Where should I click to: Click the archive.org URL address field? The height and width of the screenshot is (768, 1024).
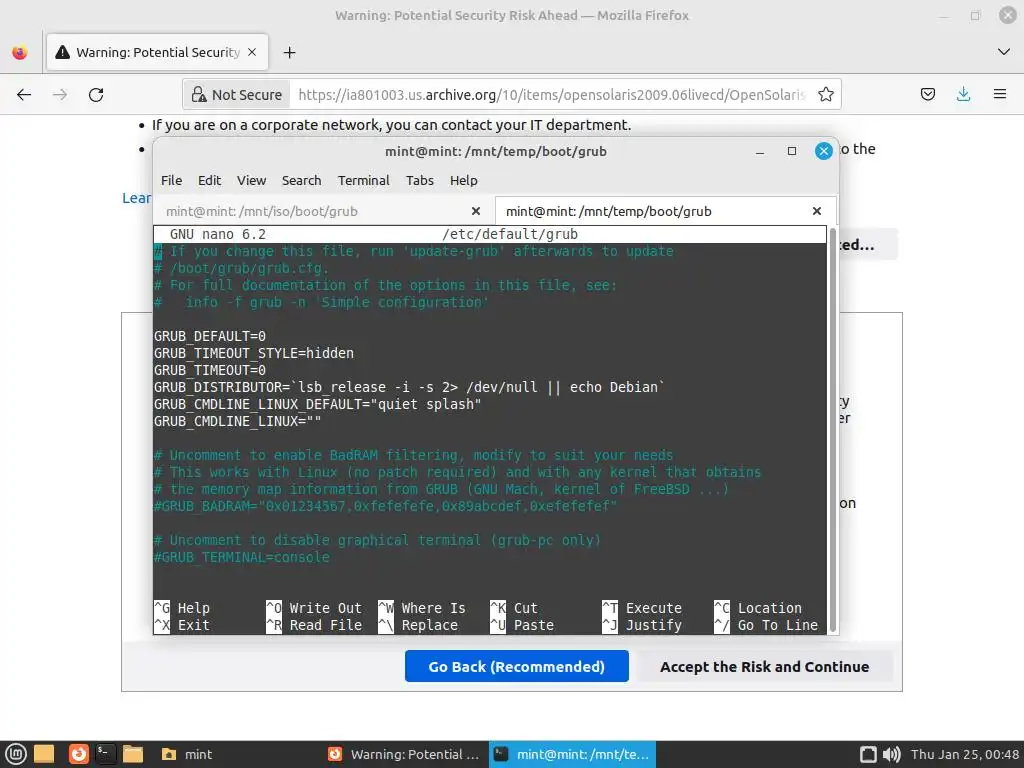(x=552, y=95)
